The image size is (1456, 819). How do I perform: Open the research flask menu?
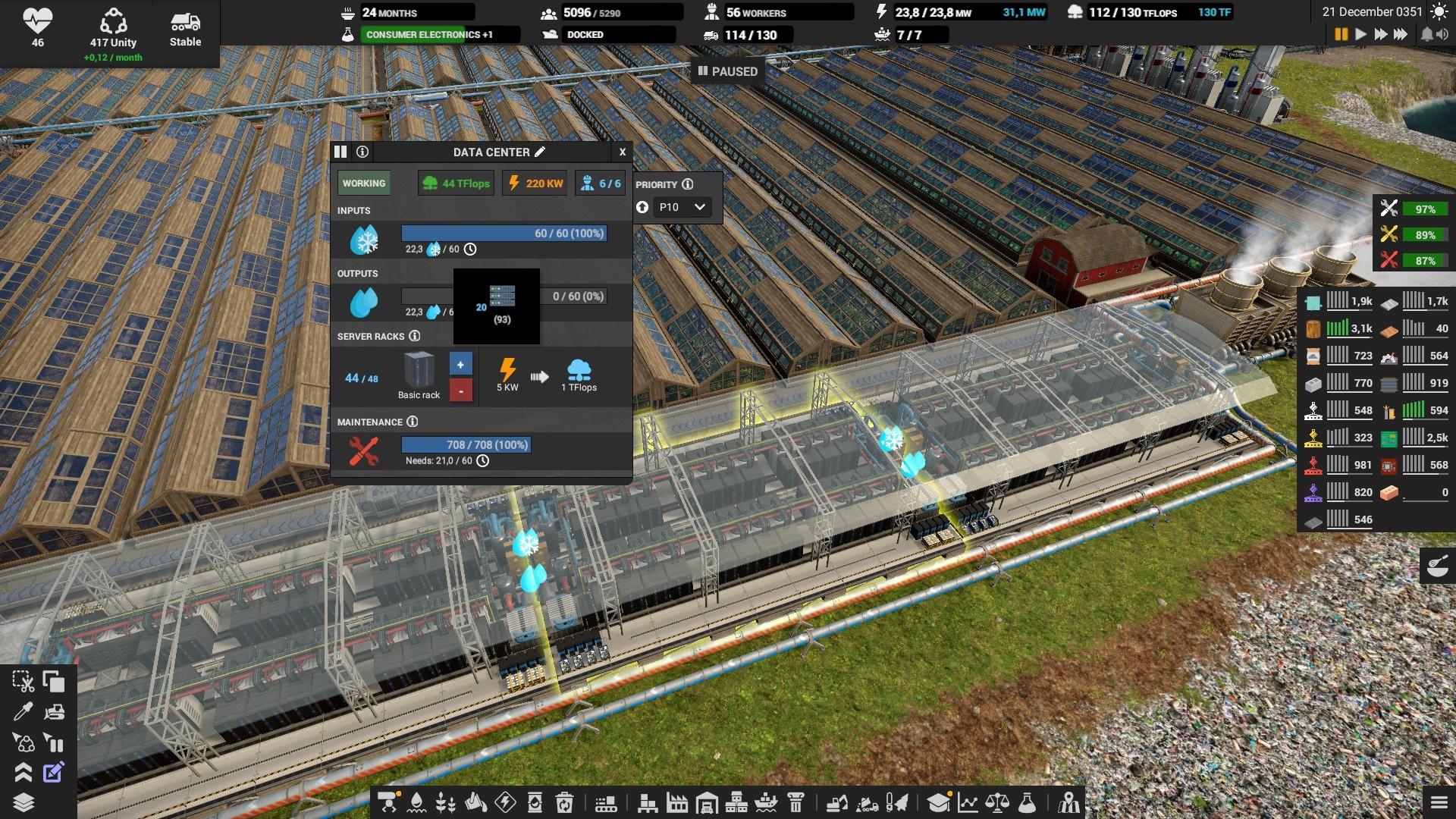coord(1027,802)
